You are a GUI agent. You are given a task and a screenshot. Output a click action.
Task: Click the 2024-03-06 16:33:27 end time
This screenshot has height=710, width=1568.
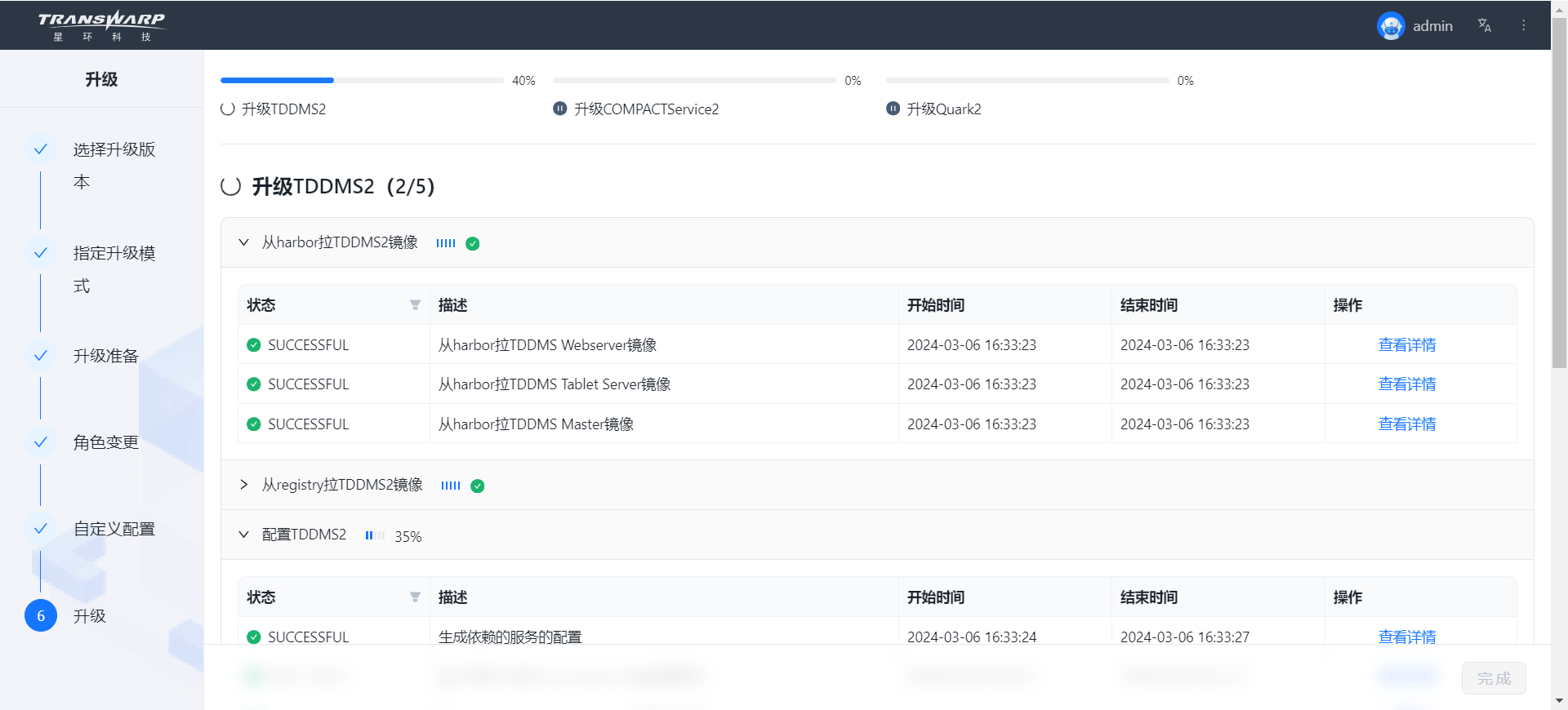click(x=1184, y=637)
